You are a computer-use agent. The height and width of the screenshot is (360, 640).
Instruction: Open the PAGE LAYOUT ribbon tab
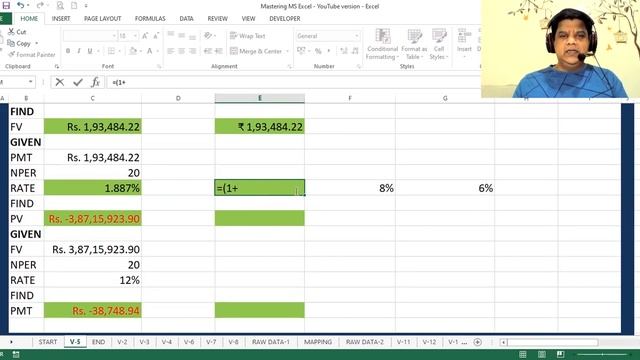pos(102,19)
